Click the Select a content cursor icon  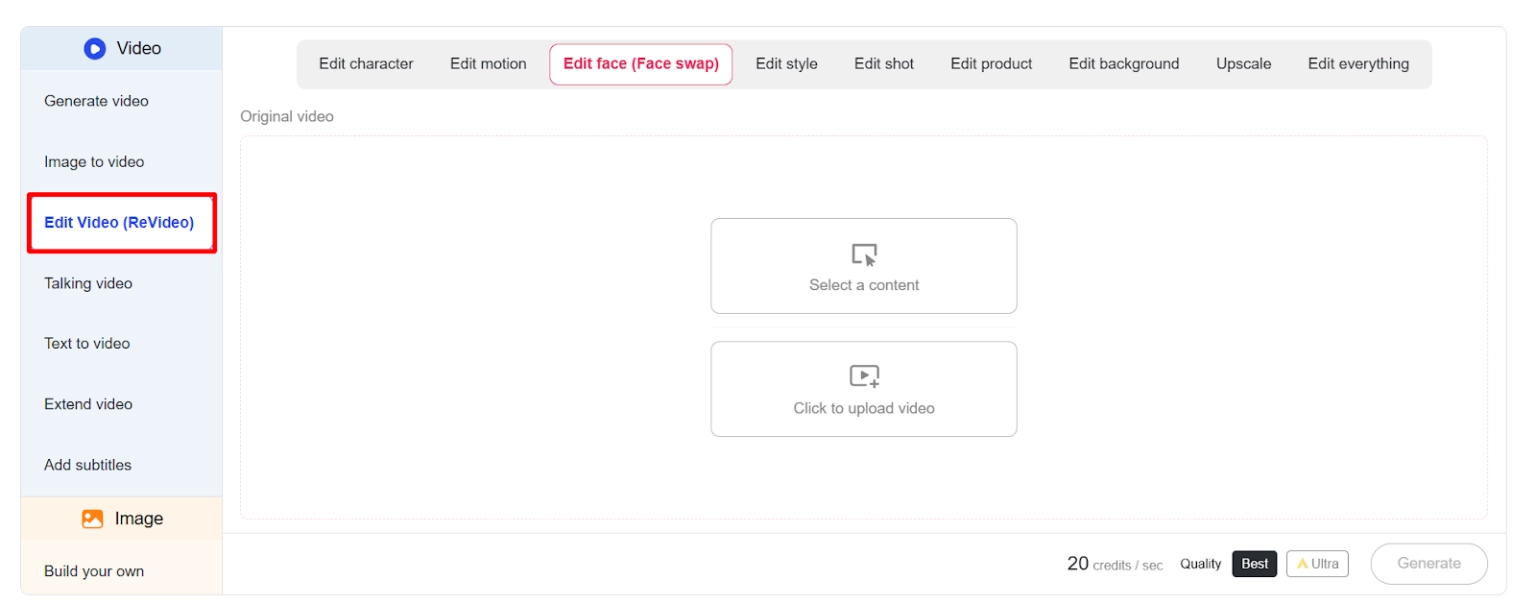click(864, 255)
